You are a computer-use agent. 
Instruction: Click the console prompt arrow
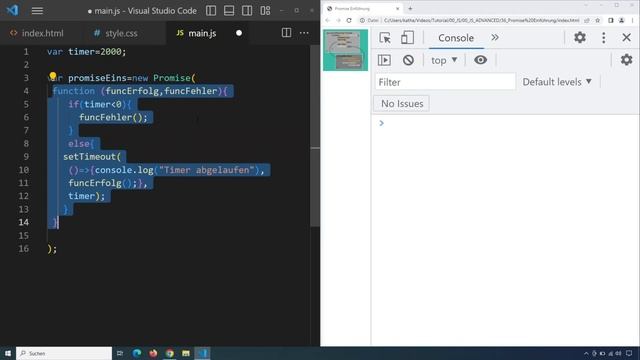click(x=381, y=123)
